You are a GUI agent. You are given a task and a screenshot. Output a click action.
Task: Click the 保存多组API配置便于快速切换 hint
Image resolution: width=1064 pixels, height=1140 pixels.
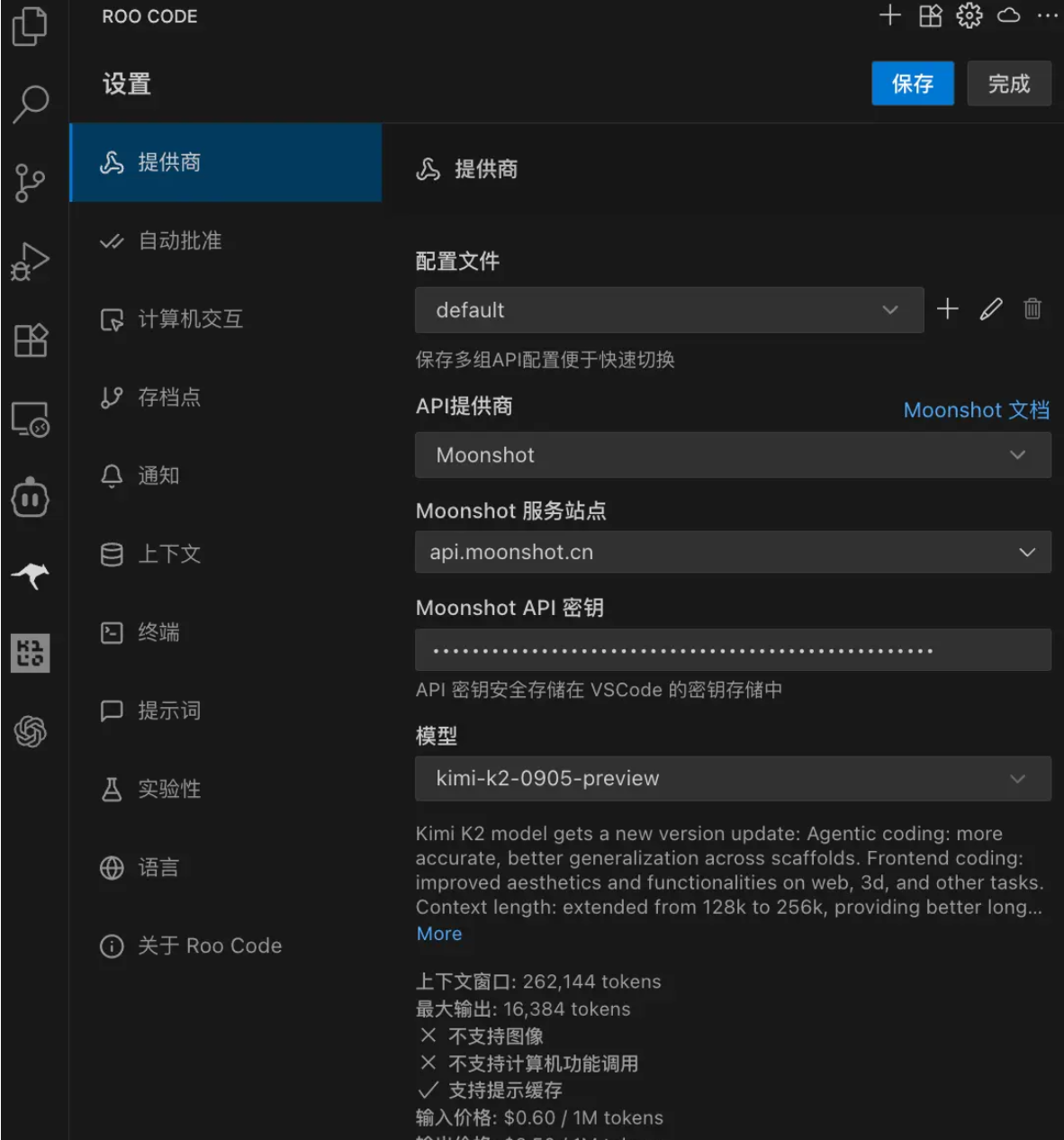coord(546,360)
